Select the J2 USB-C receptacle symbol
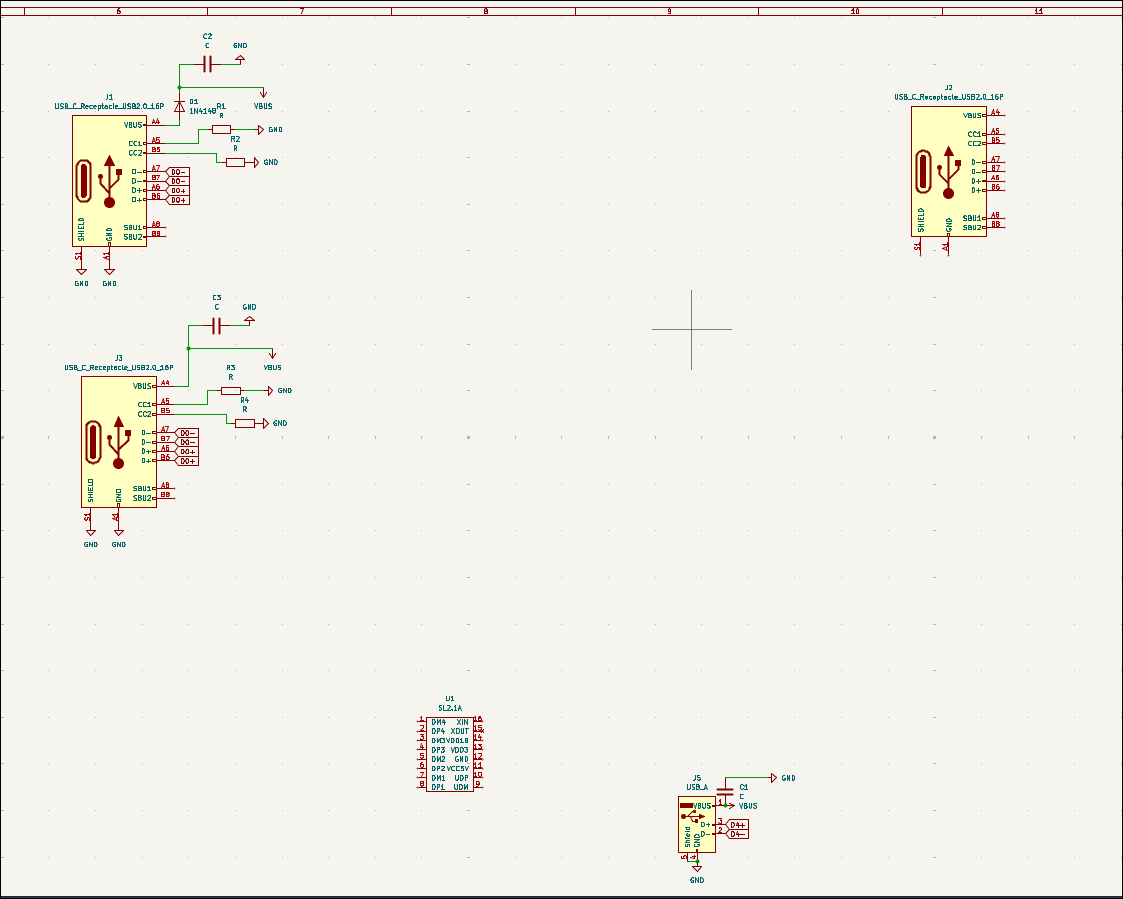 tap(948, 172)
